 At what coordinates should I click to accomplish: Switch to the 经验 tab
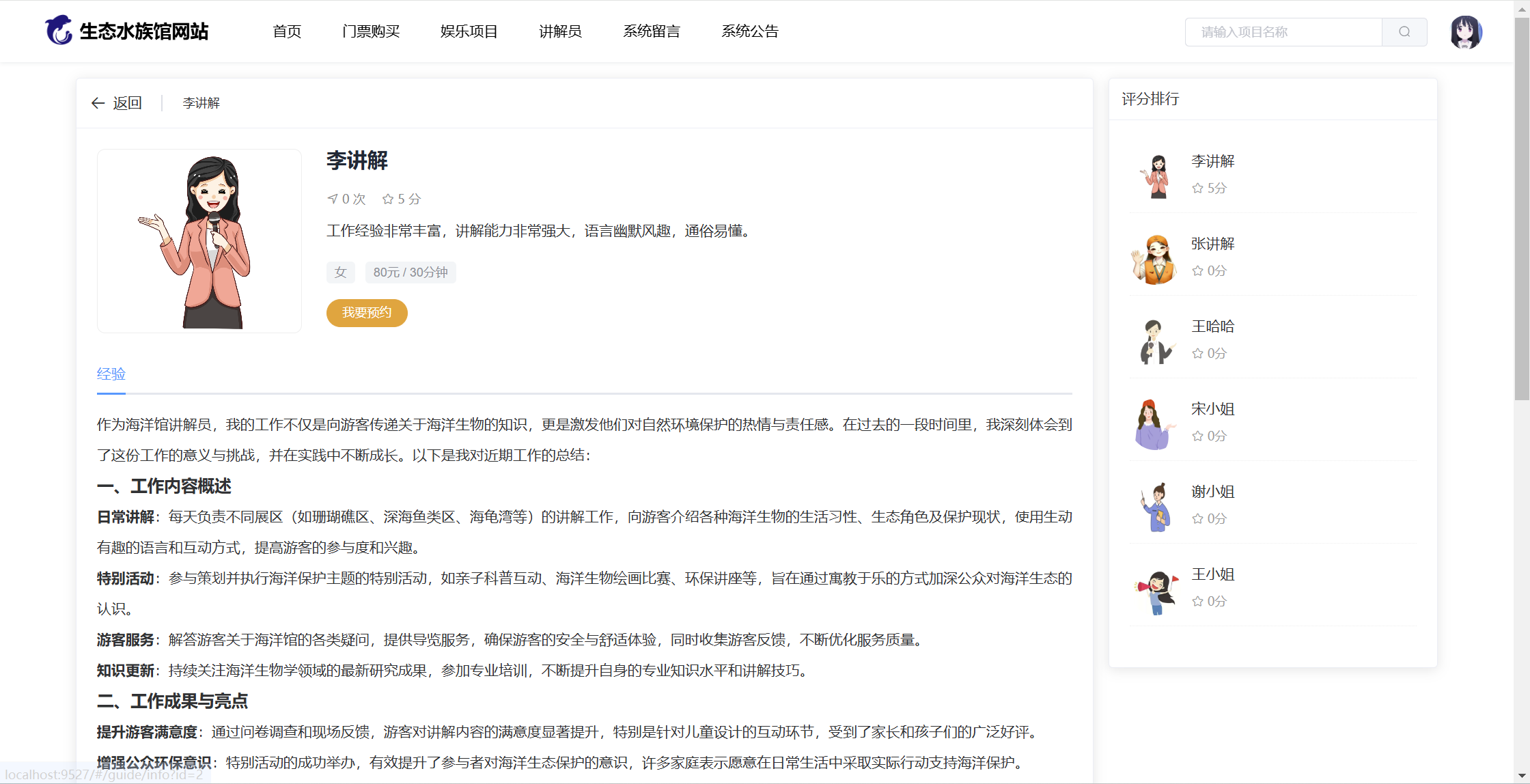point(111,374)
